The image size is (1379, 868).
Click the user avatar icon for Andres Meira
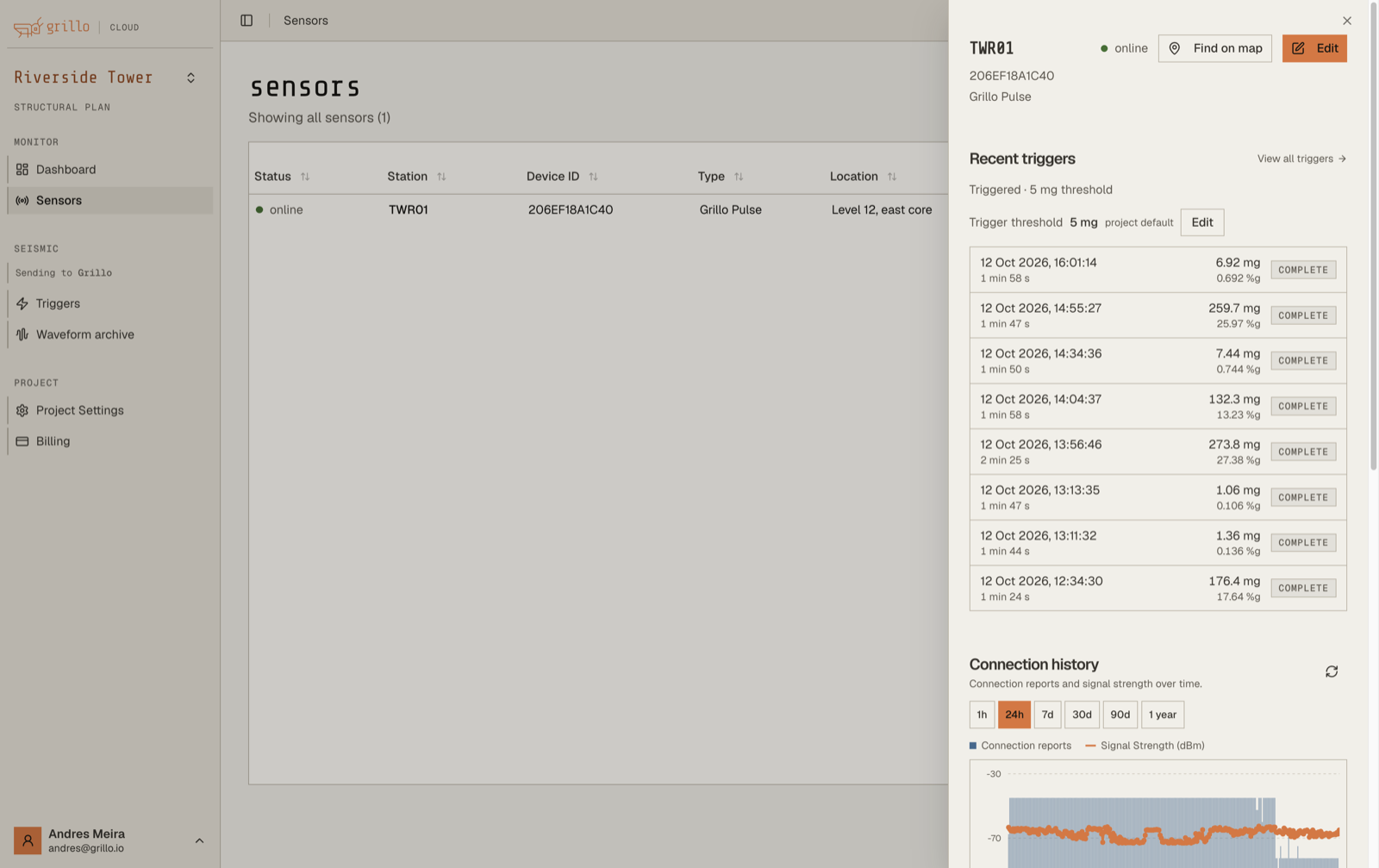pos(28,840)
